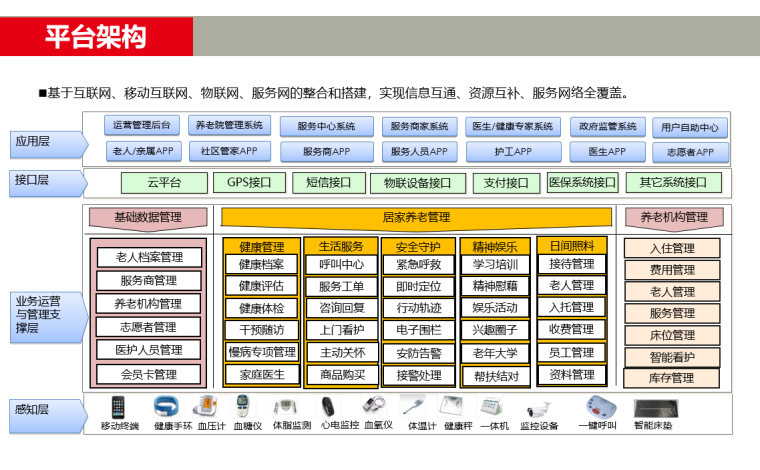This screenshot has height=470, width=760.
Task: Select the 云平台 interface box
Action: point(164,183)
